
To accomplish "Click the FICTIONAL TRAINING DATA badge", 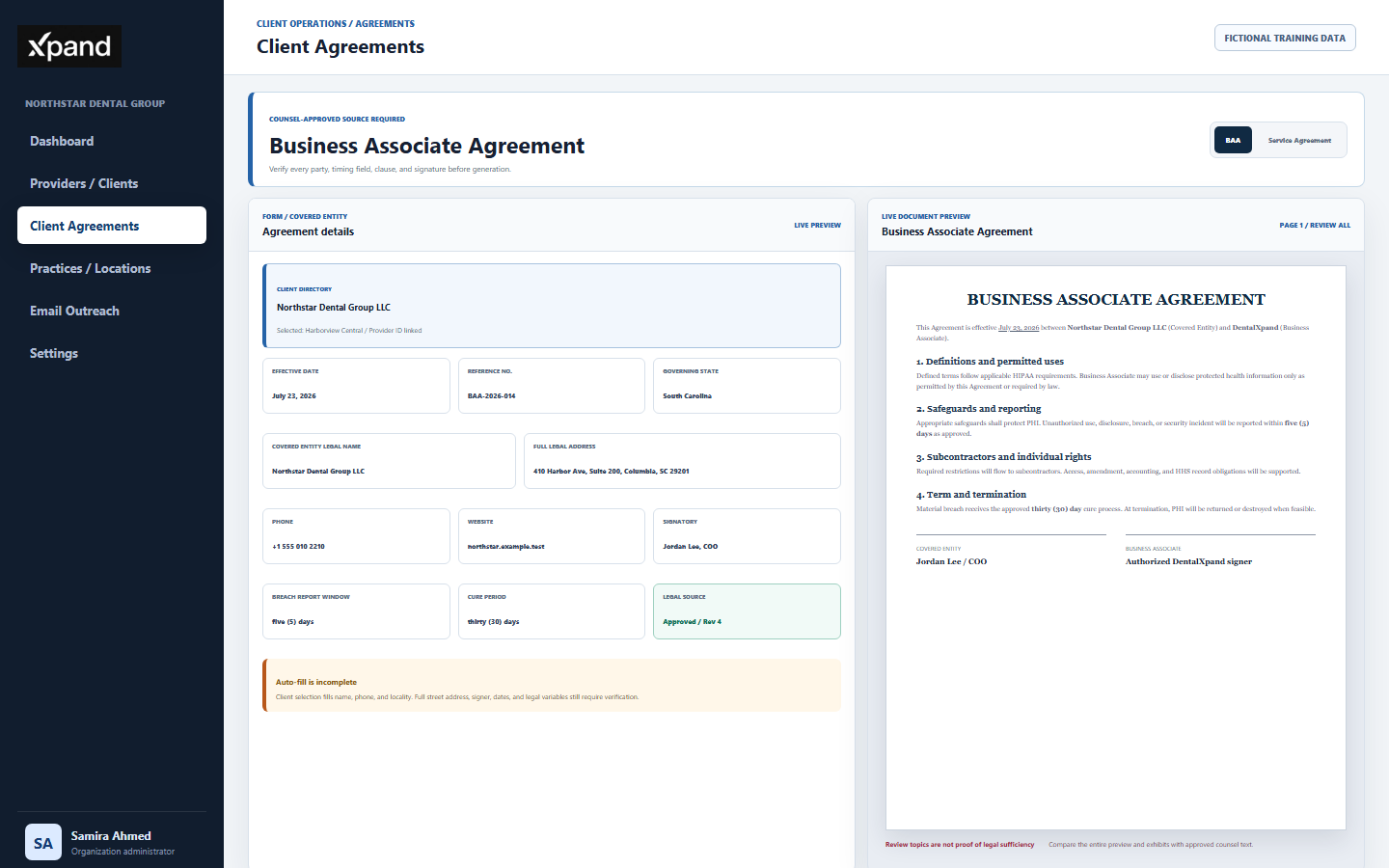I will pos(1285,38).
